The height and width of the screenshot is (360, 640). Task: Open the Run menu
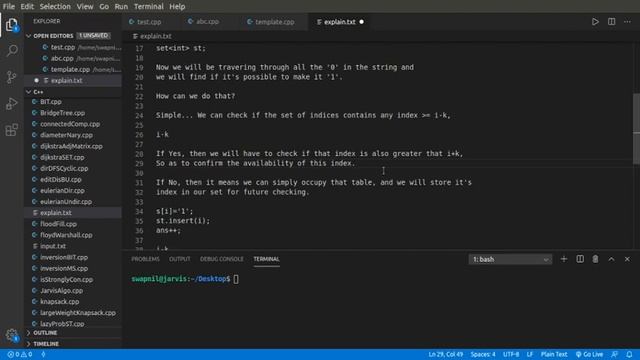(x=121, y=7)
